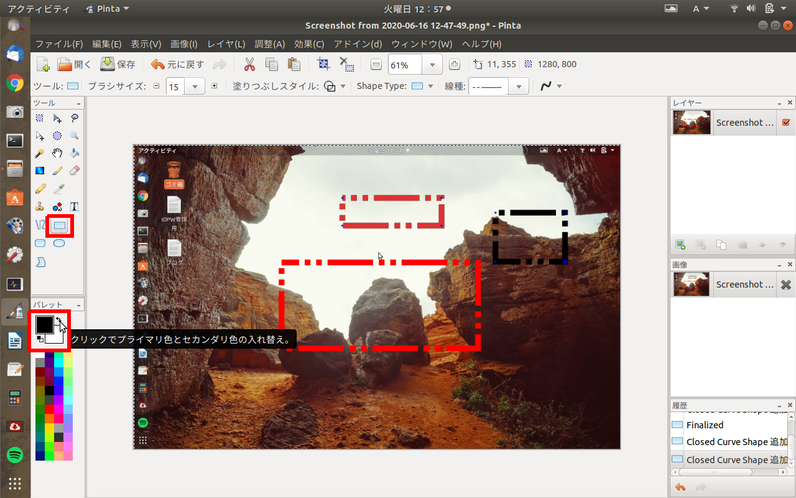Image resolution: width=796 pixels, height=498 pixels.
Task: Toggle visibility checkbox of Screenshot layer
Action: 786,122
